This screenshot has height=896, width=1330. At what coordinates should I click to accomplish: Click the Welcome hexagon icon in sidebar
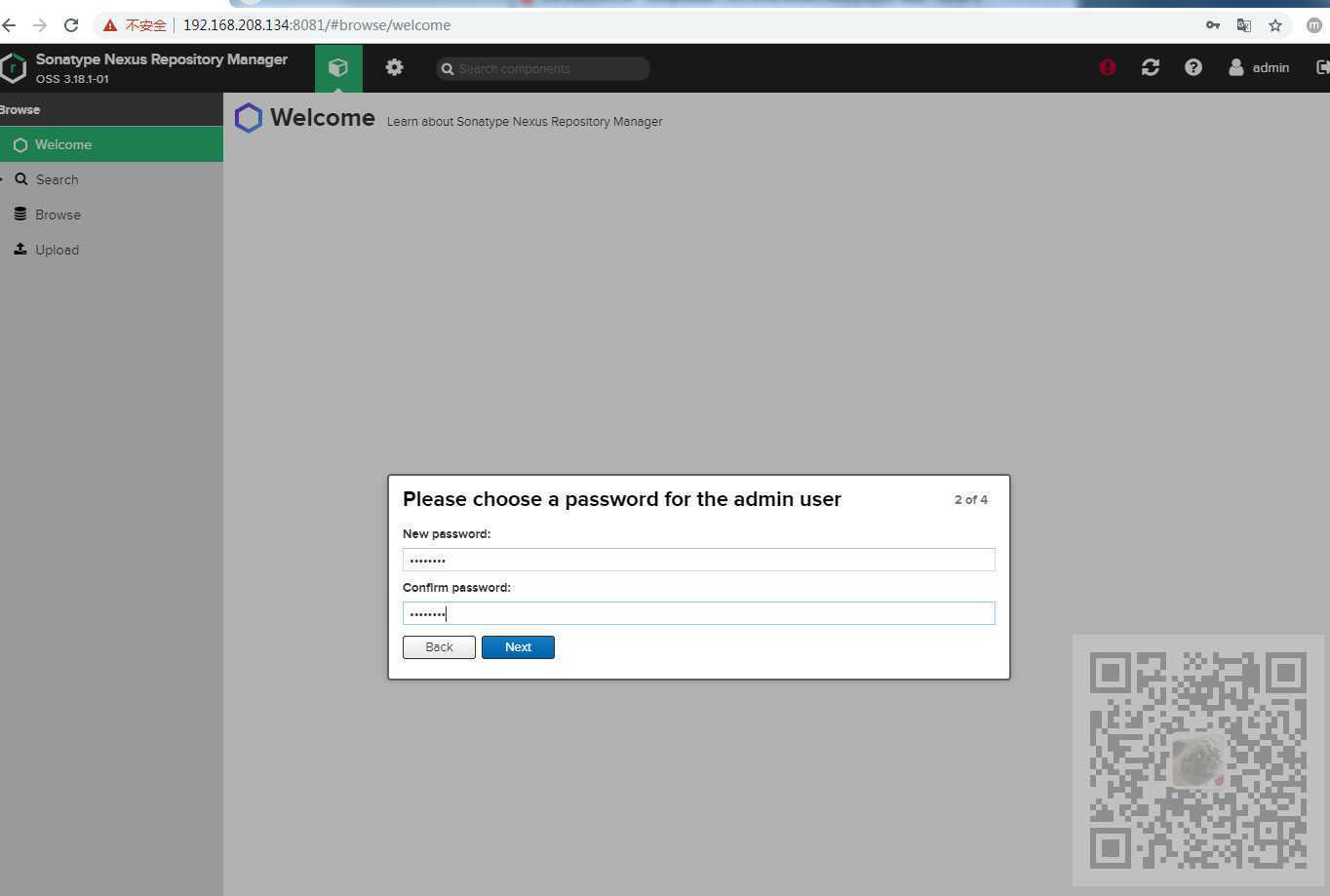[20, 144]
